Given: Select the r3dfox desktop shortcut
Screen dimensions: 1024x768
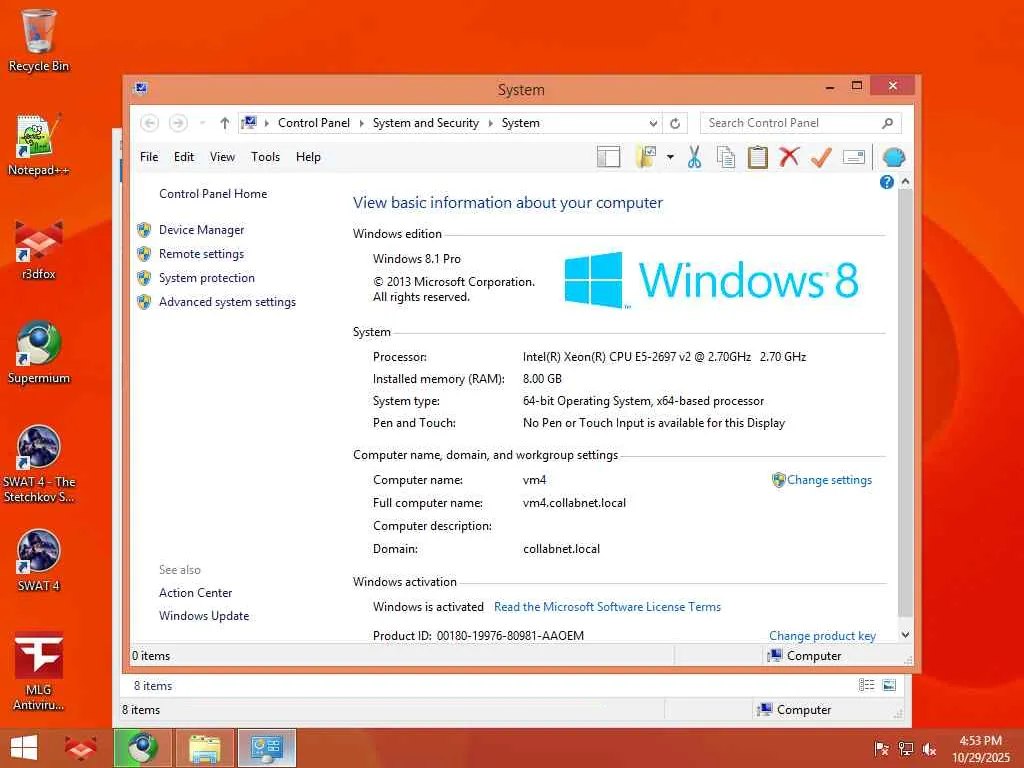Looking at the screenshot, I should click(39, 249).
